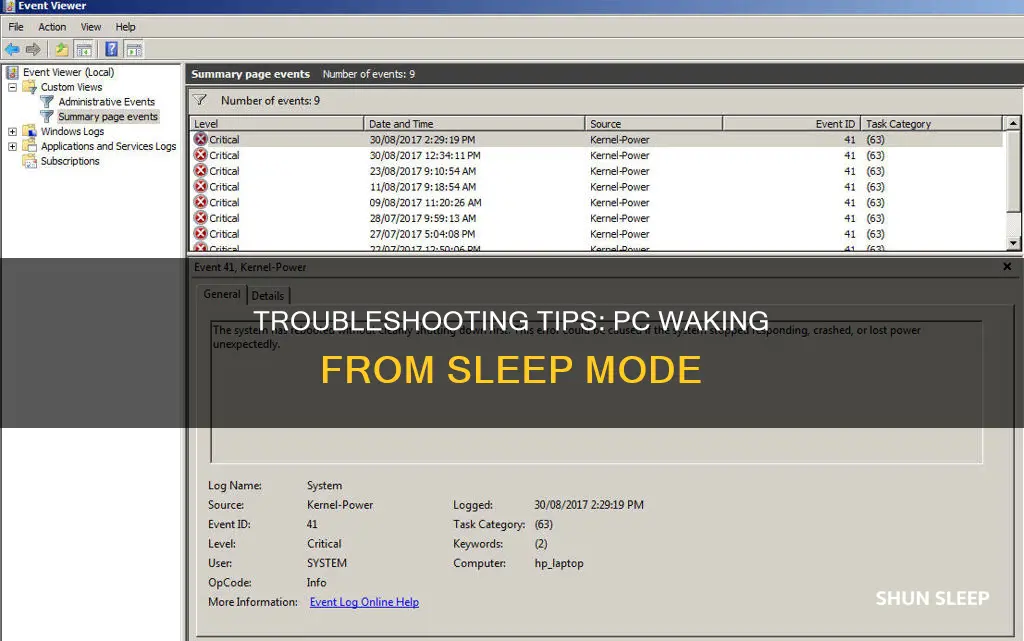Click the Custom Views folder icon
Screen dimensions: 1024x641
[x=29, y=87]
